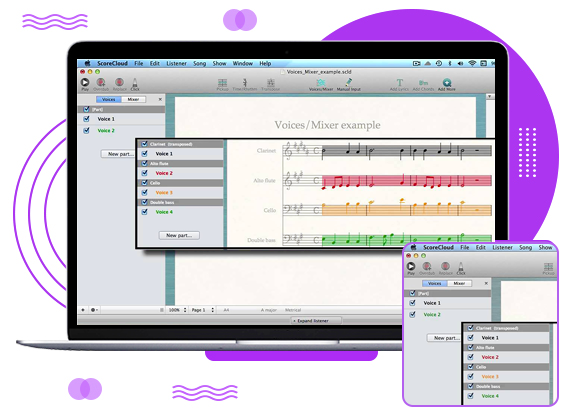Image resolution: width=570 pixels, height=415 pixels.
Task: Click the Page 1 stepper arrows
Action: (x=213, y=310)
